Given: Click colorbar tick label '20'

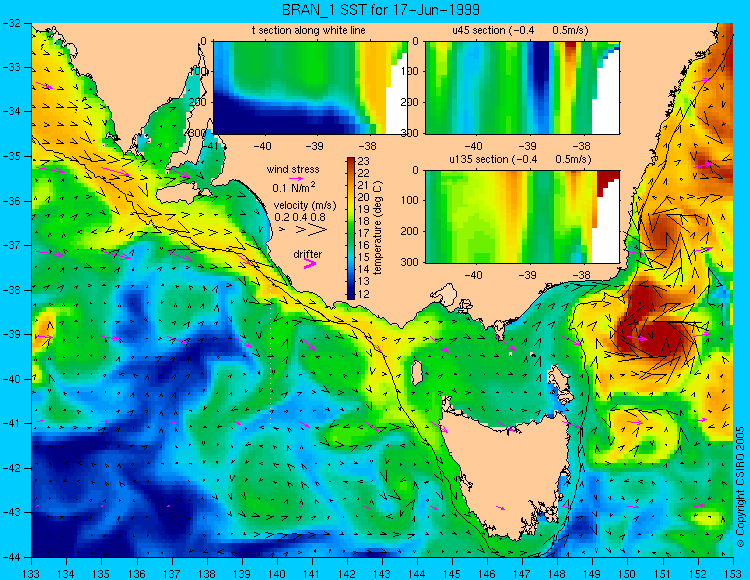Looking at the screenshot, I should (364, 197).
